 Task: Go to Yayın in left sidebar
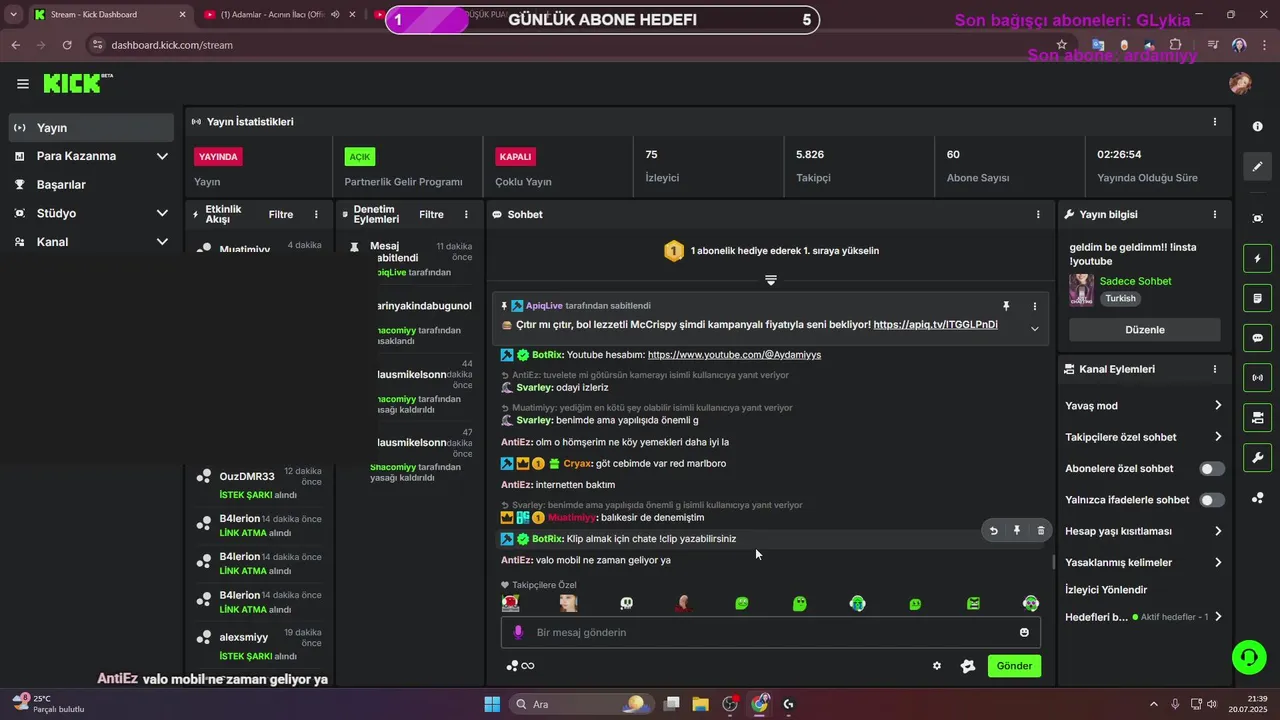[x=91, y=128]
